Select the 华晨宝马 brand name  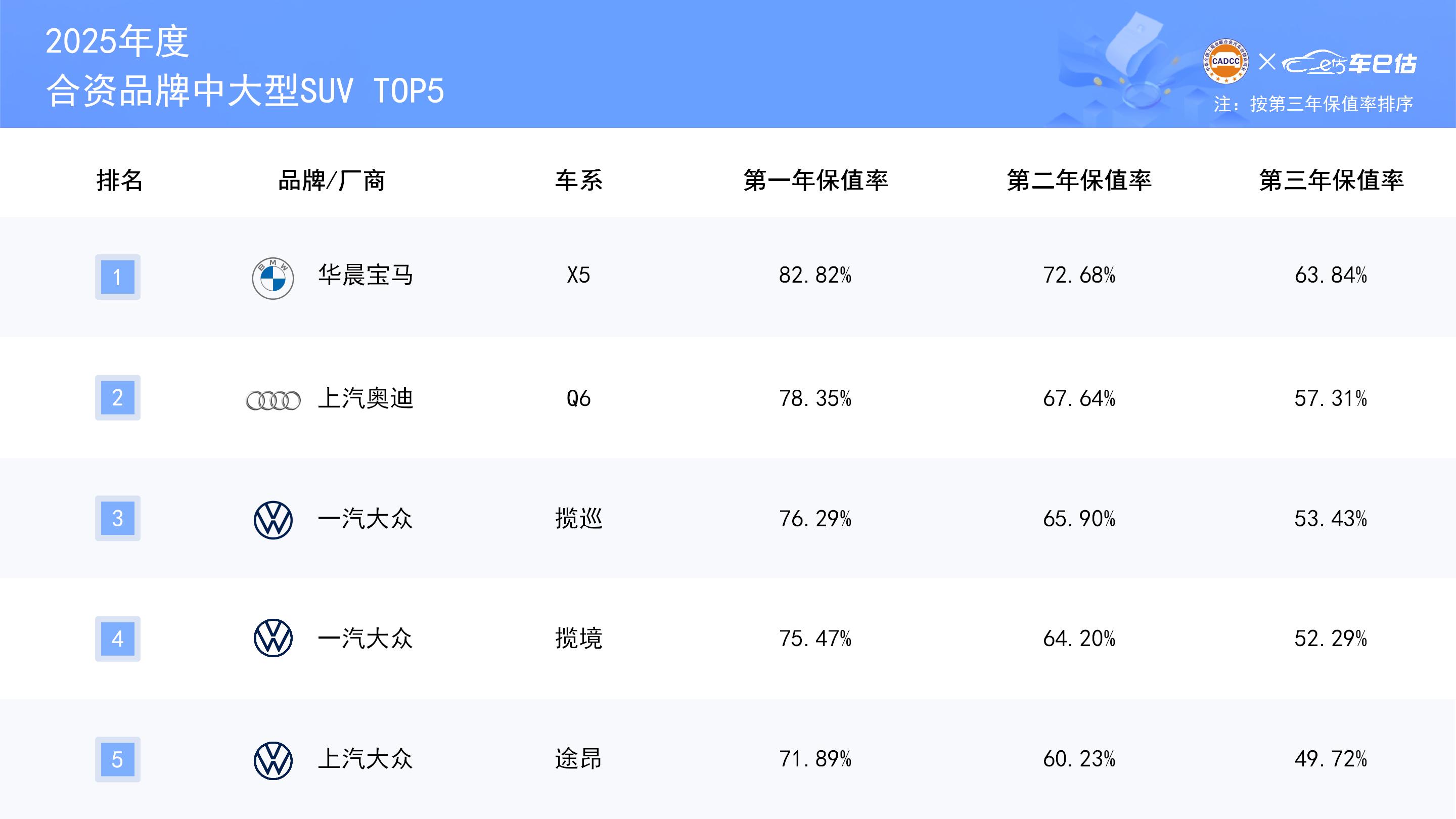click(365, 275)
